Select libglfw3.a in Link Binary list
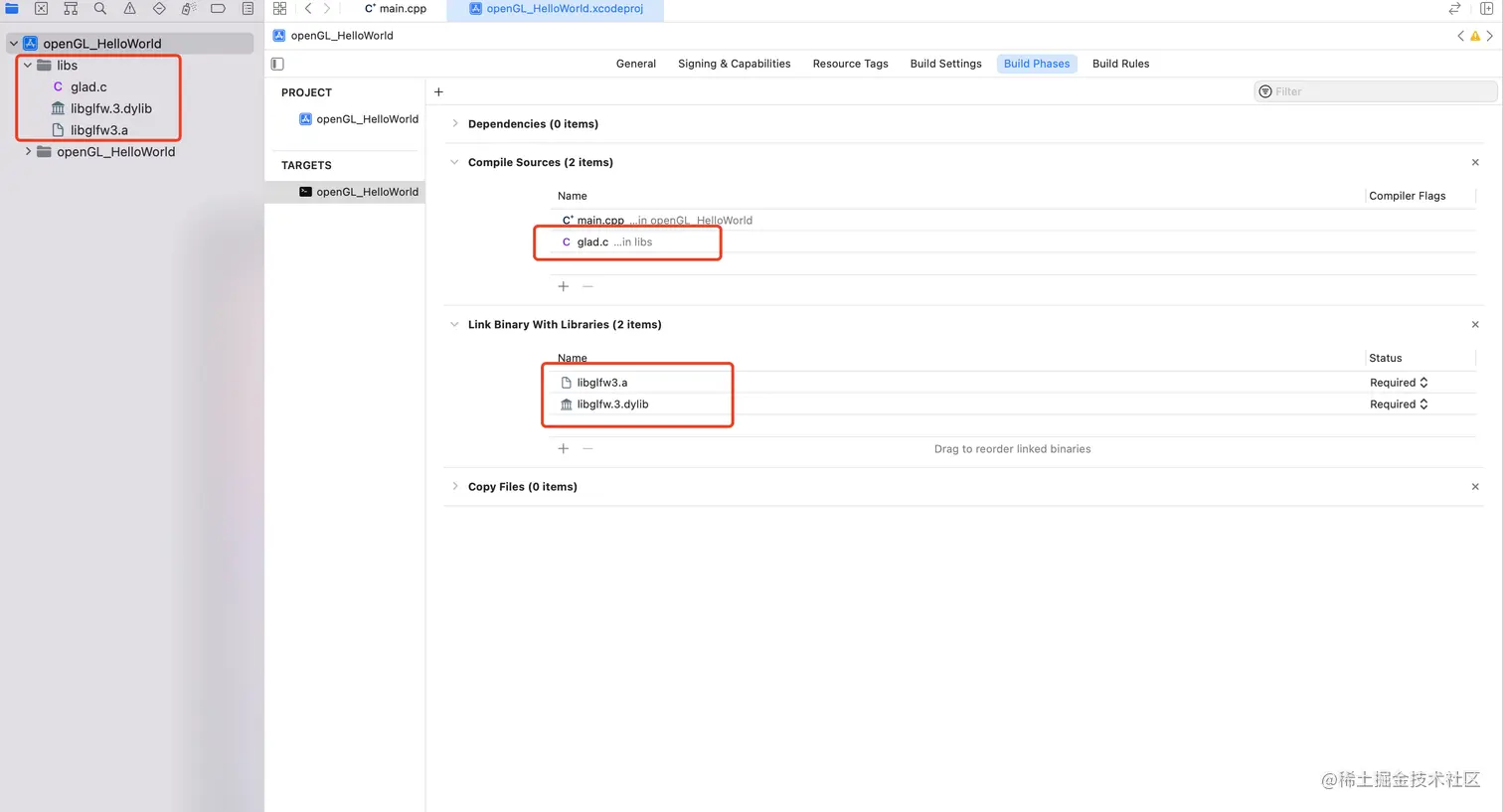Viewport: 1503px width, 812px height. coord(1013,383)
